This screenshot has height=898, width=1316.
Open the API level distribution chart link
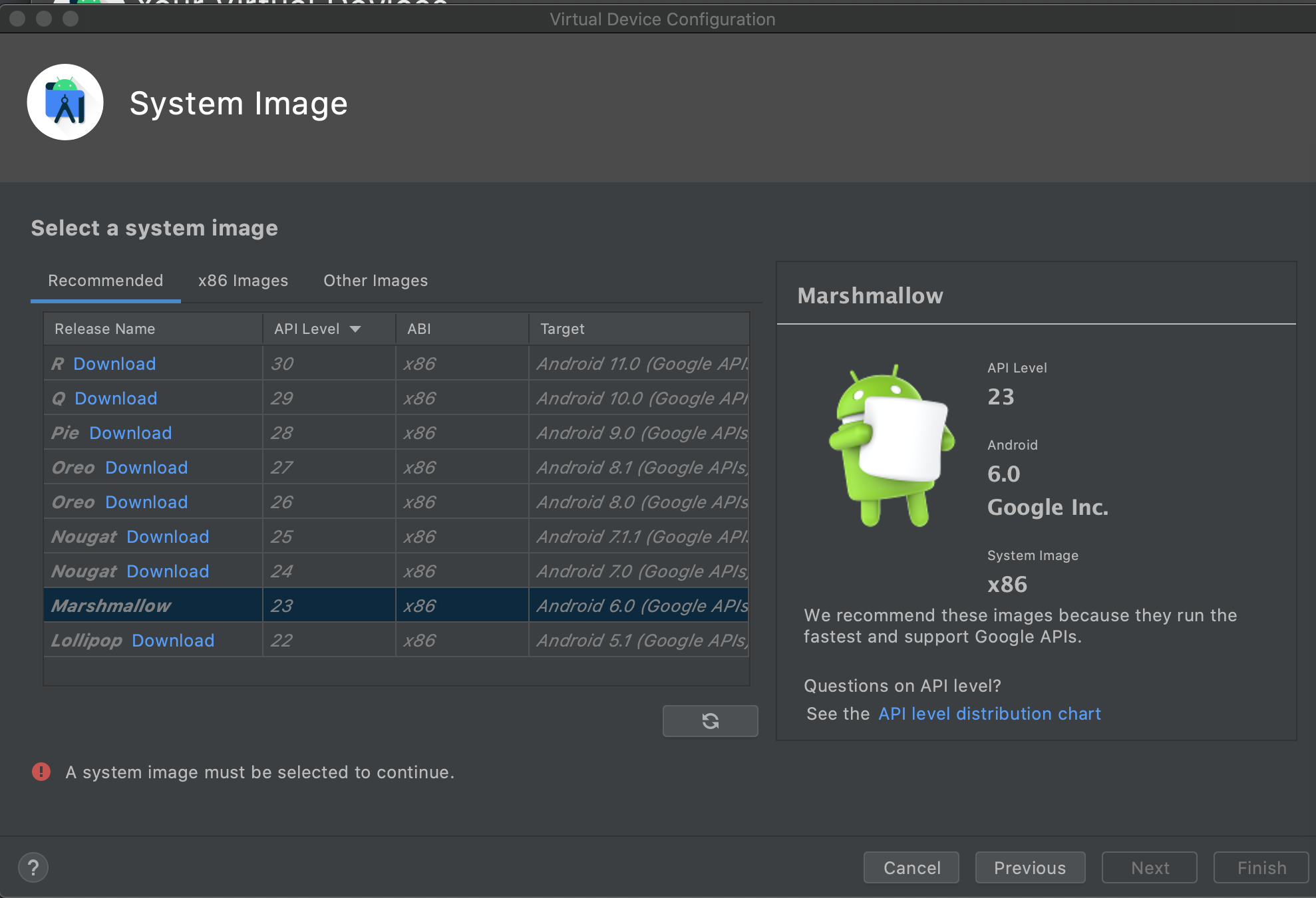[989, 714]
